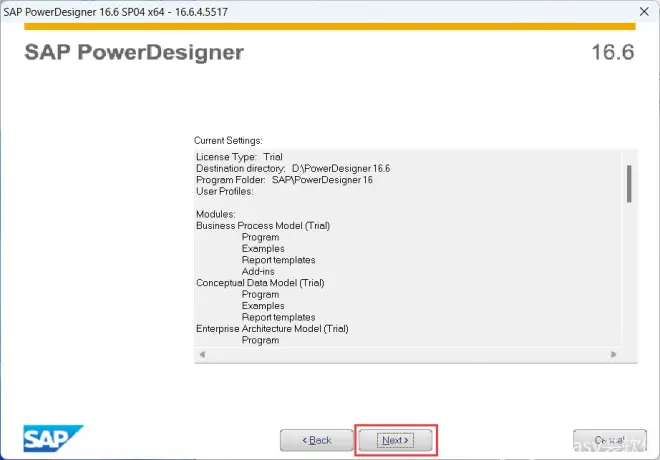The height and width of the screenshot is (460, 660).
Task: Close the installer window
Action: click(x=644, y=12)
